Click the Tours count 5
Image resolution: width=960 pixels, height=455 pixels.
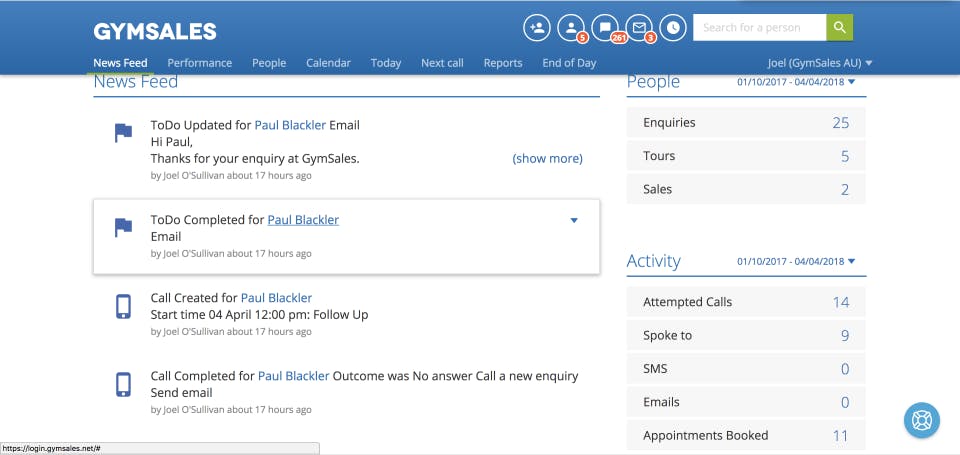[845, 156]
